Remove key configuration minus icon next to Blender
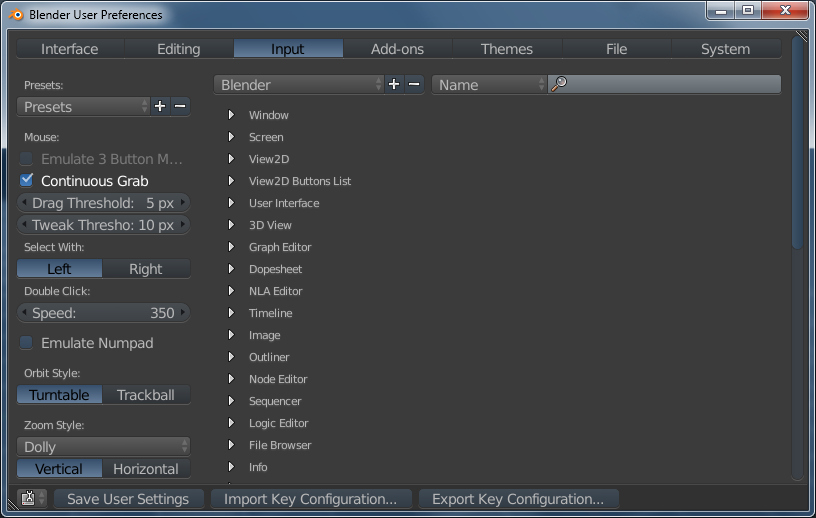This screenshot has height=518, width=816. 414,84
